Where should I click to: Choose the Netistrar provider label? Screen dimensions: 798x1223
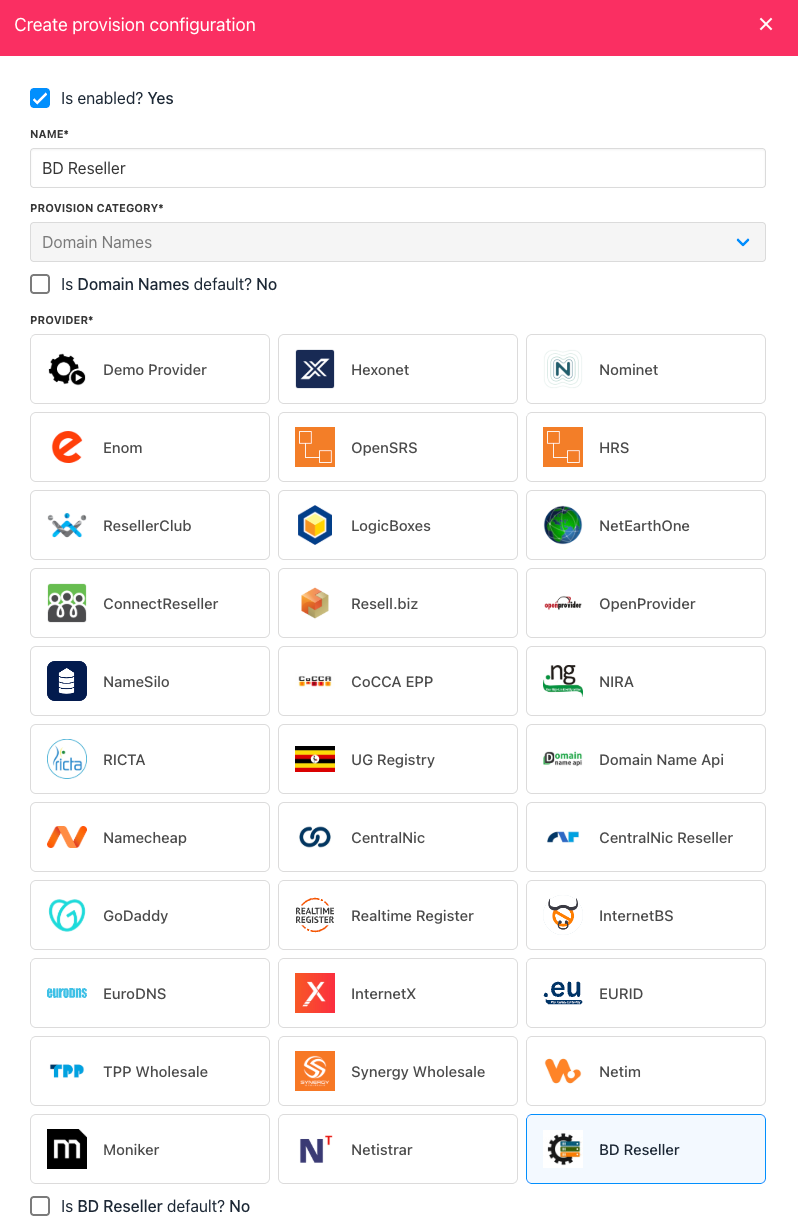[382, 1150]
